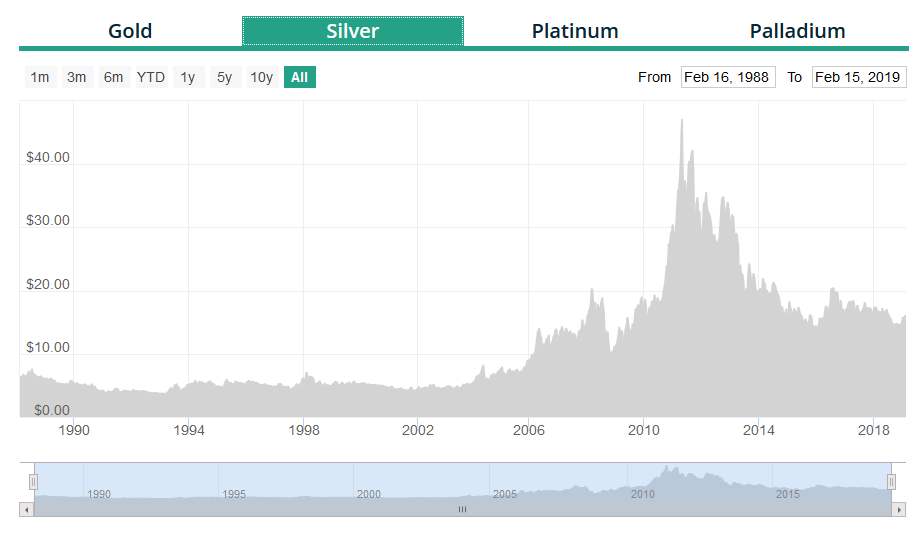Zoom chart to 10y range
Image resolution: width=920 pixels, height=542 pixels.
pyautogui.click(x=261, y=77)
